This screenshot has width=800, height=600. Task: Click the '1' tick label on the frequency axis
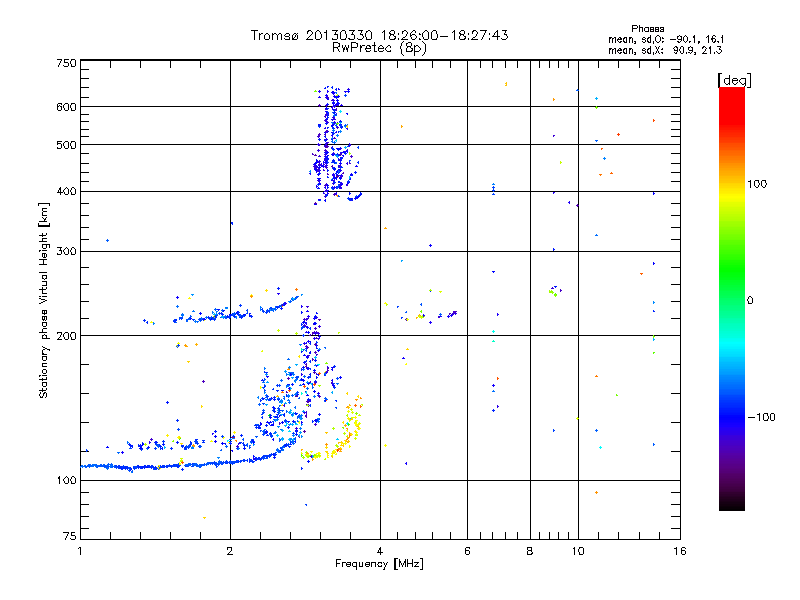point(80,551)
